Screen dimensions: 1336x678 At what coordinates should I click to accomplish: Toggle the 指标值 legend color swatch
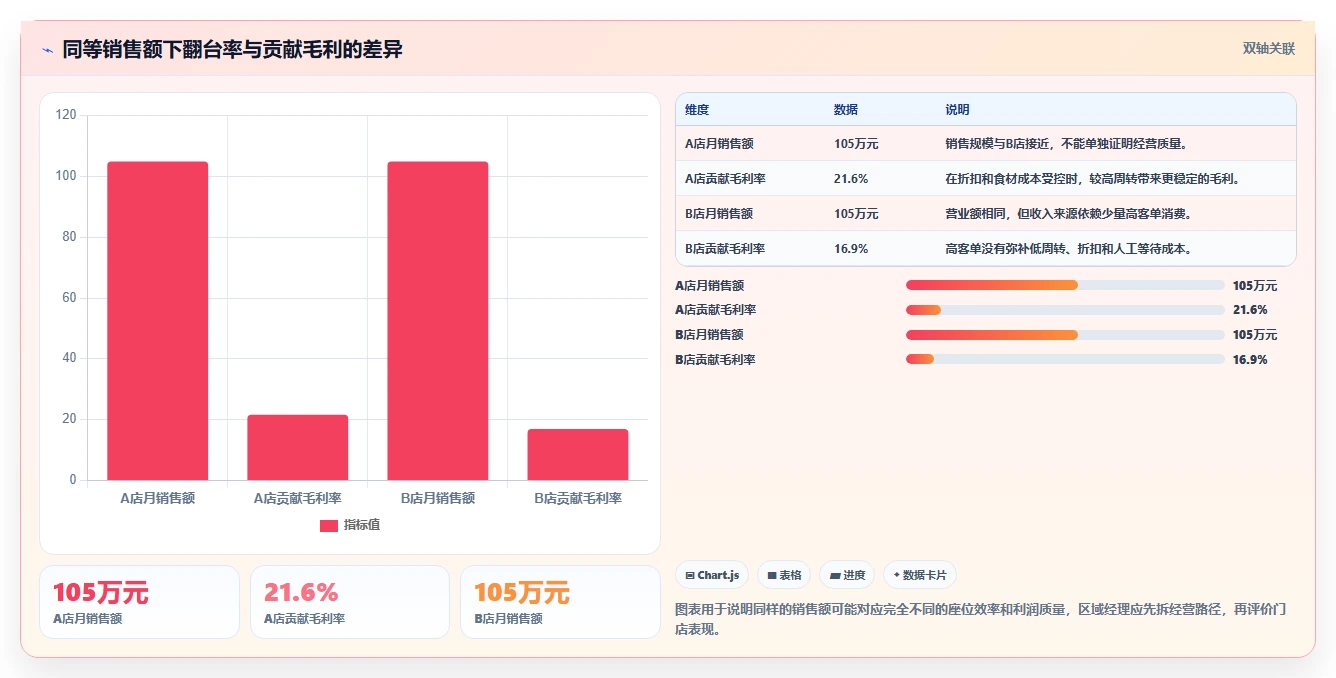329,525
